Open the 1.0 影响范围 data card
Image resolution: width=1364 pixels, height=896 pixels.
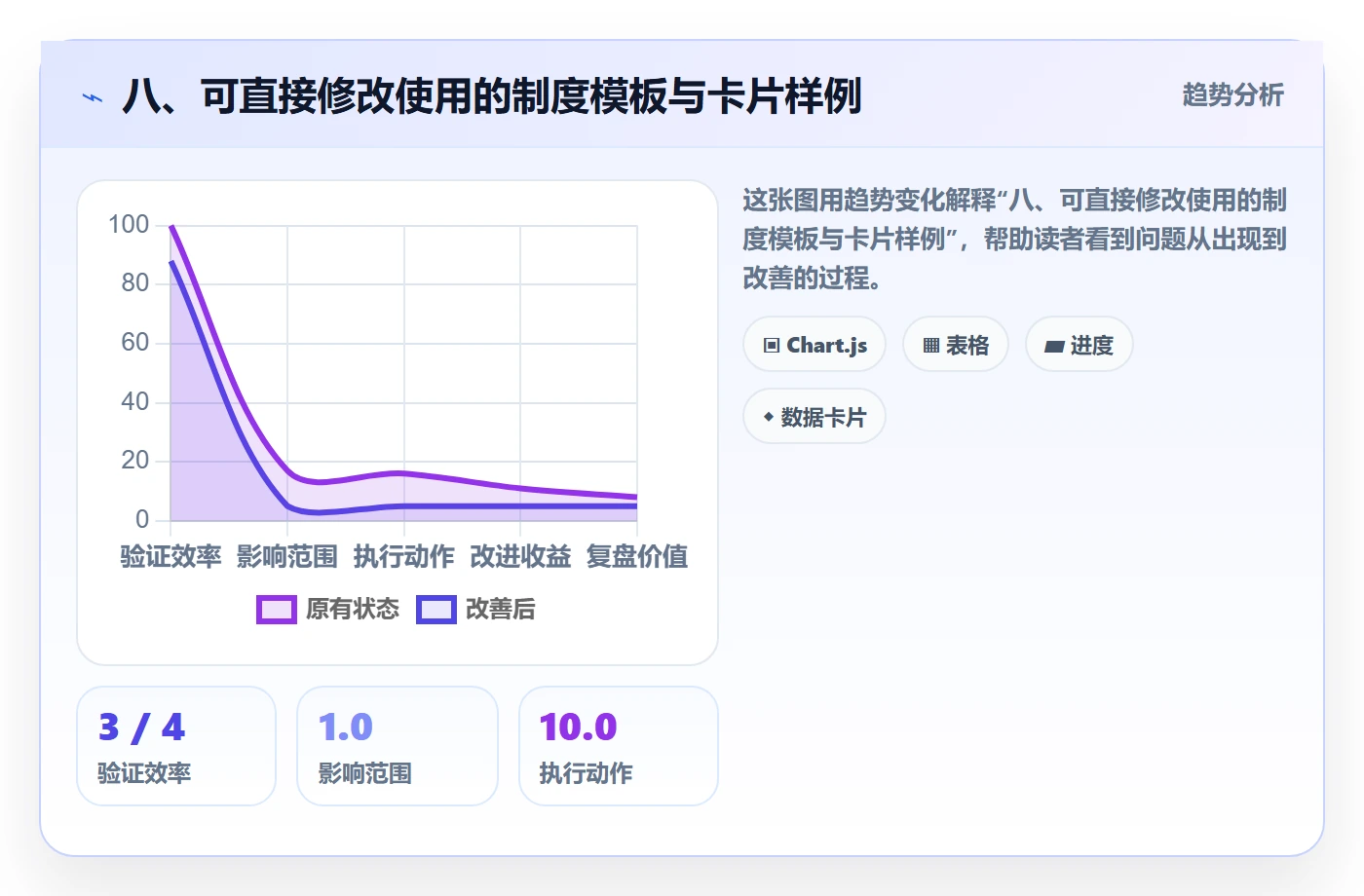tap(398, 746)
